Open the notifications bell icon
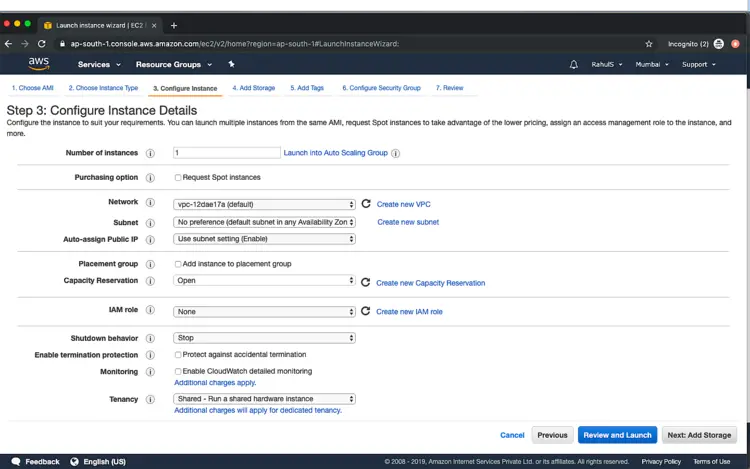 coord(574,64)
